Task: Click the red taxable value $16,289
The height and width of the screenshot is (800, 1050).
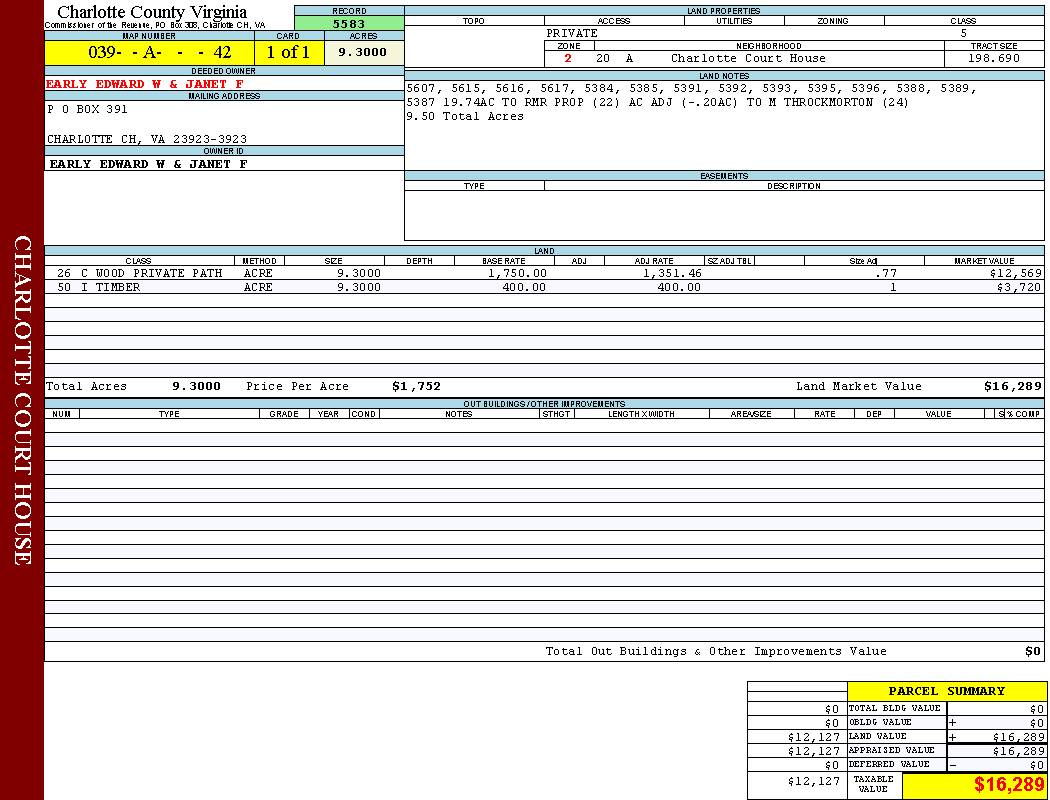Action: click(x=1008, y=785)
